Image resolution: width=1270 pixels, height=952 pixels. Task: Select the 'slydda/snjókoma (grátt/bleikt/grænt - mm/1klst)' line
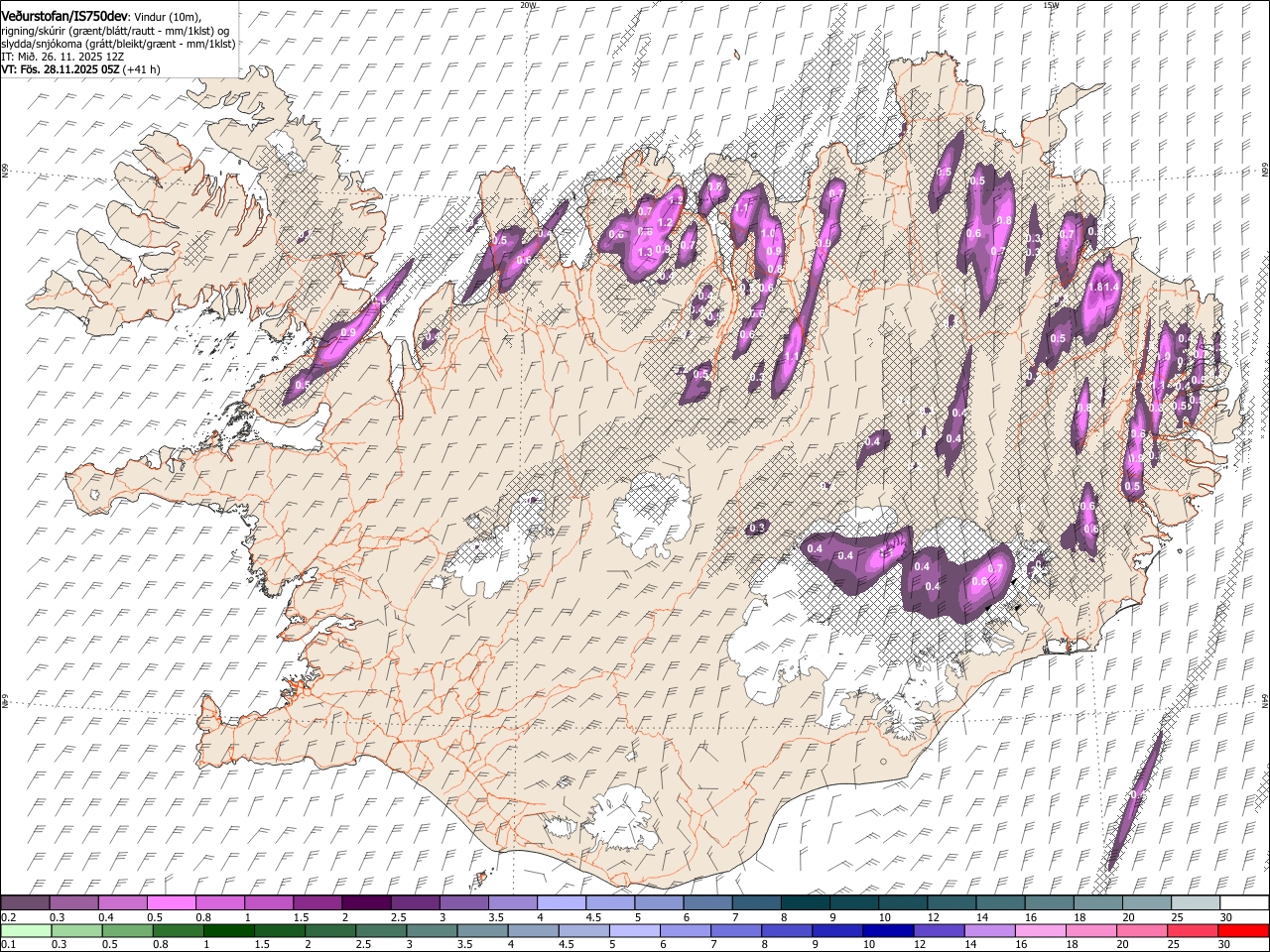(118, 44)
